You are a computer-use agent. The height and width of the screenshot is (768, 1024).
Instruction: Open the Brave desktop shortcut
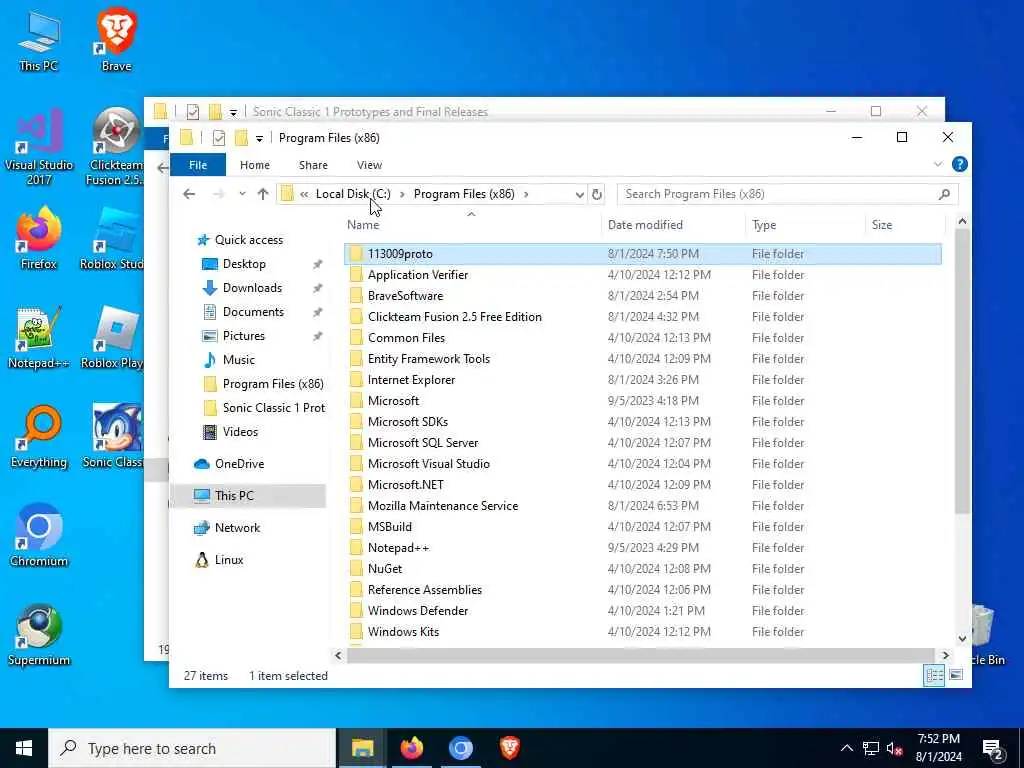pos(116,40)
